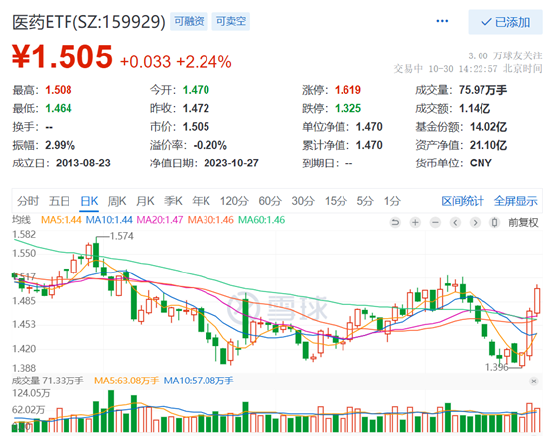
Task: Move chart left with left-arrow icon
Action: click(x=455, y=222)
